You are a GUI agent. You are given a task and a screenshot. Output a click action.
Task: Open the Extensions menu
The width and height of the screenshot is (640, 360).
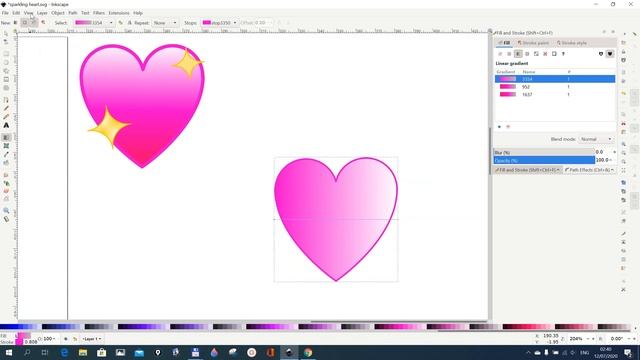click(x=119, y=13)
